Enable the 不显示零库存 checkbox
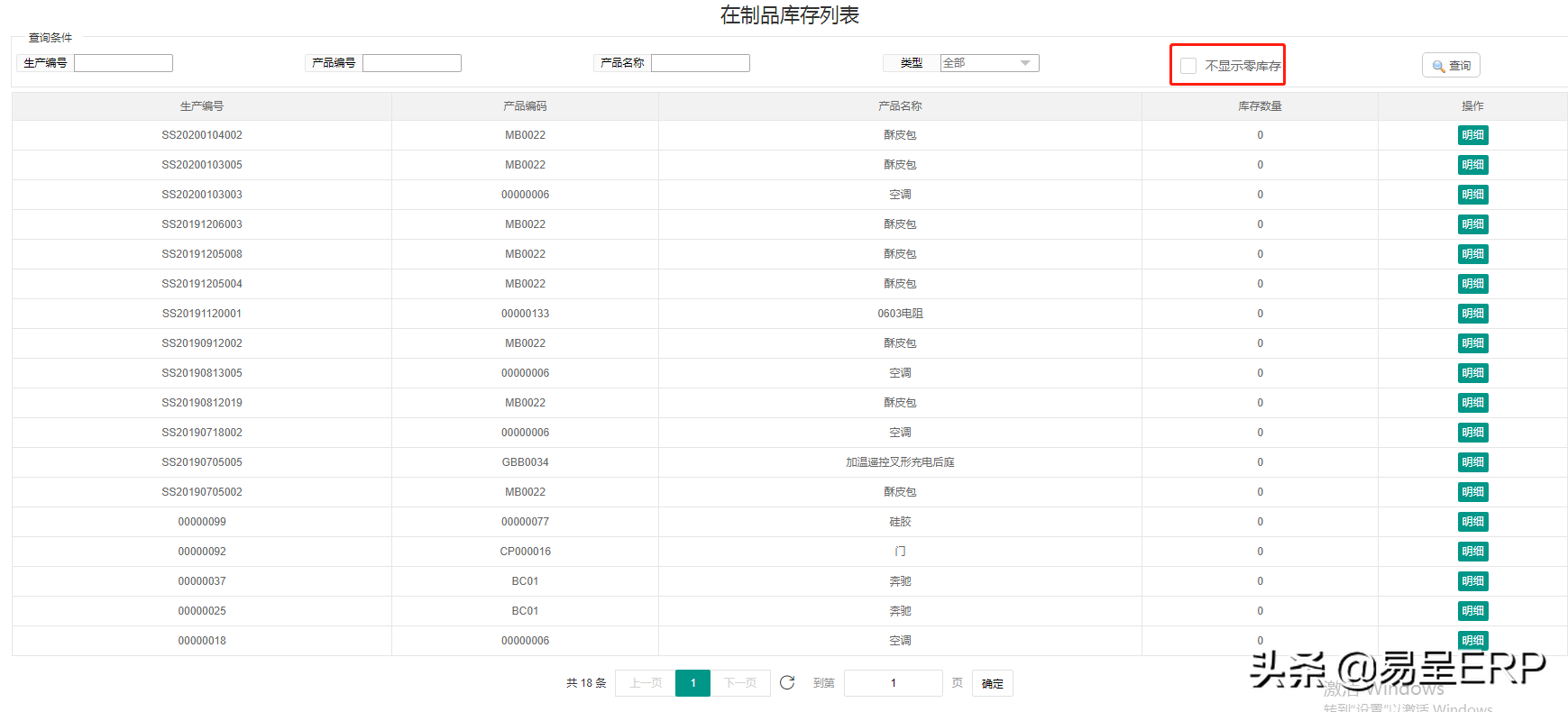This screenshot has width=1568, height=712. pyautogui.click(x=1188, y=66)
